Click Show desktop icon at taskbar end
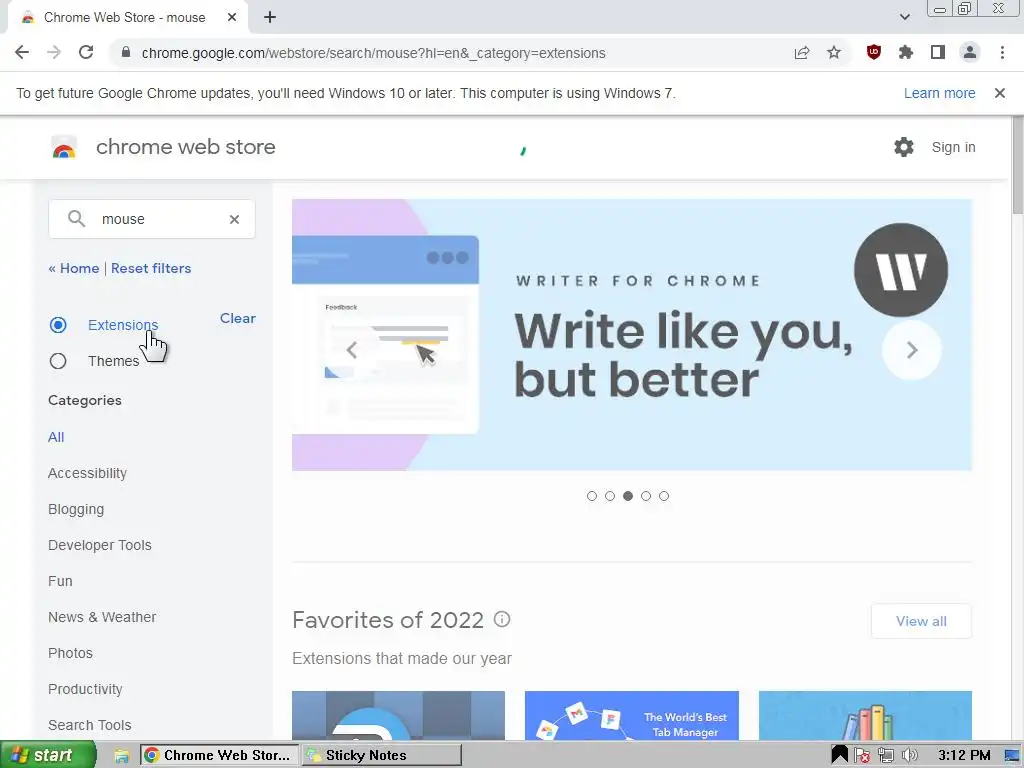This screenshot has height=768, width=1024. (x=1013, y=756)
